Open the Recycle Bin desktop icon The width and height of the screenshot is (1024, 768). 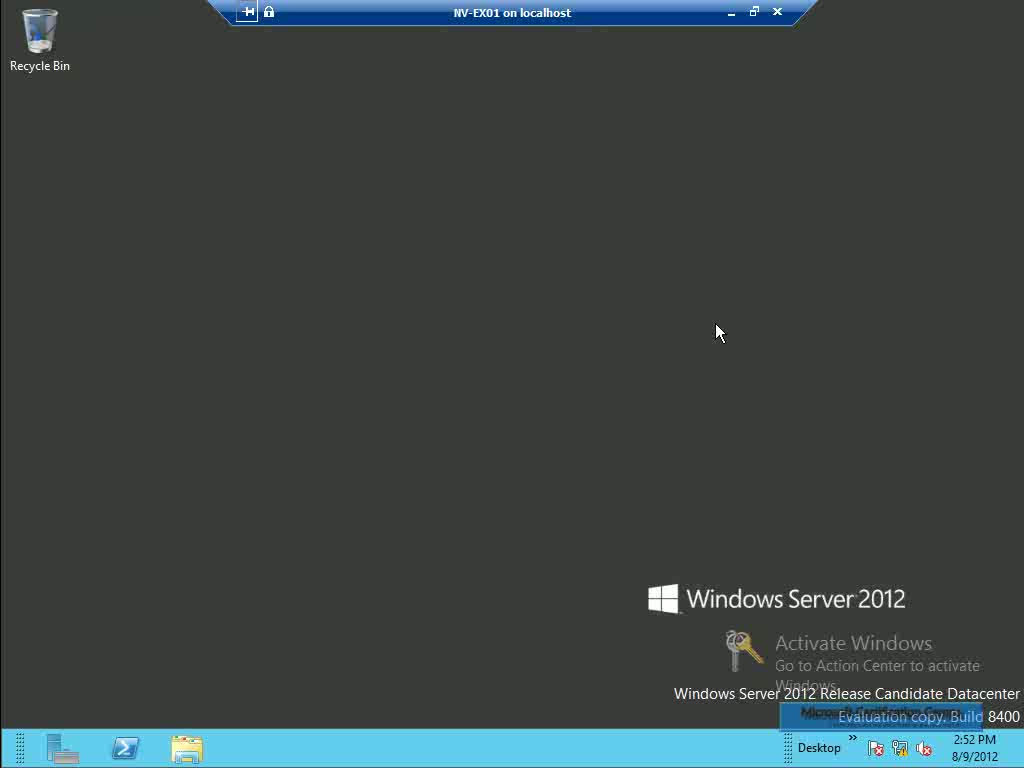39,40
